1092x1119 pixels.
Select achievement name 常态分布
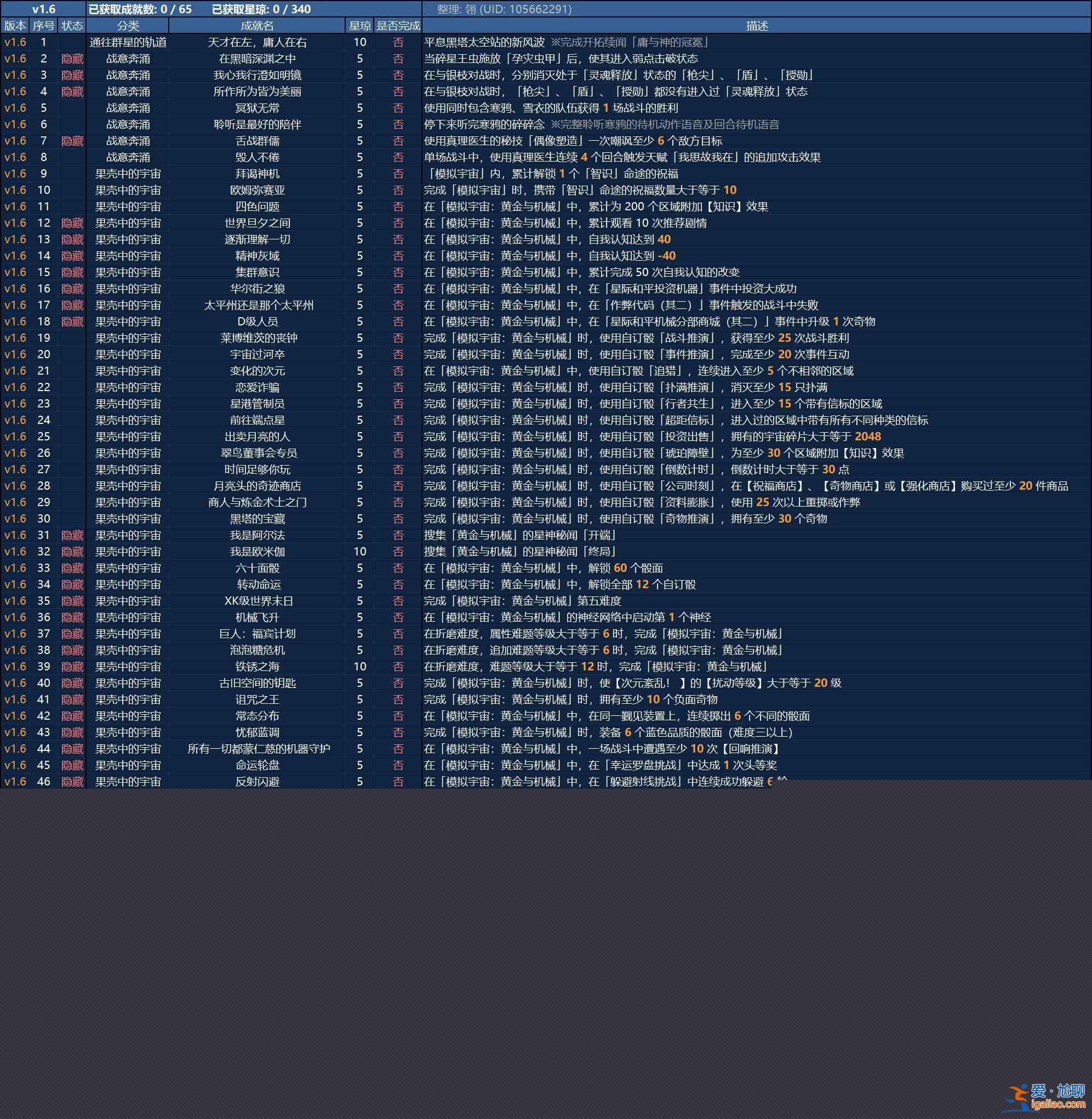pyautogui.click(x=257, y=716)
